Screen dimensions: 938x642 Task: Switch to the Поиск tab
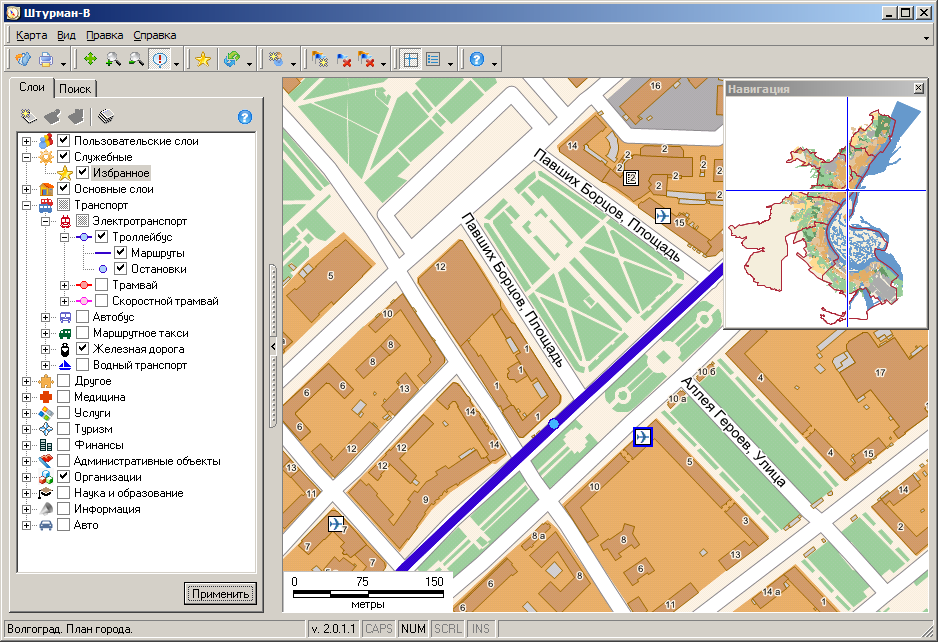(x=75, y=89)
